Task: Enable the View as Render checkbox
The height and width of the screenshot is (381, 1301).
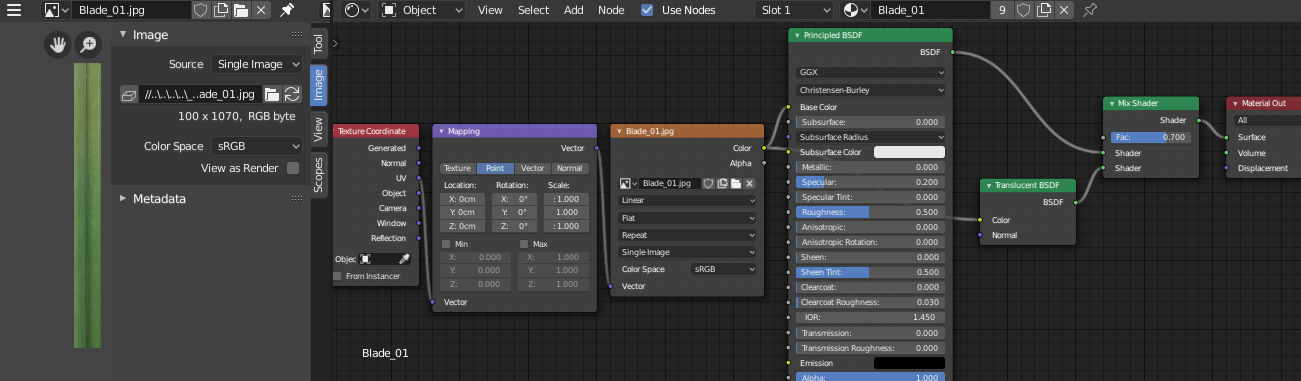Action: point(293,168)
